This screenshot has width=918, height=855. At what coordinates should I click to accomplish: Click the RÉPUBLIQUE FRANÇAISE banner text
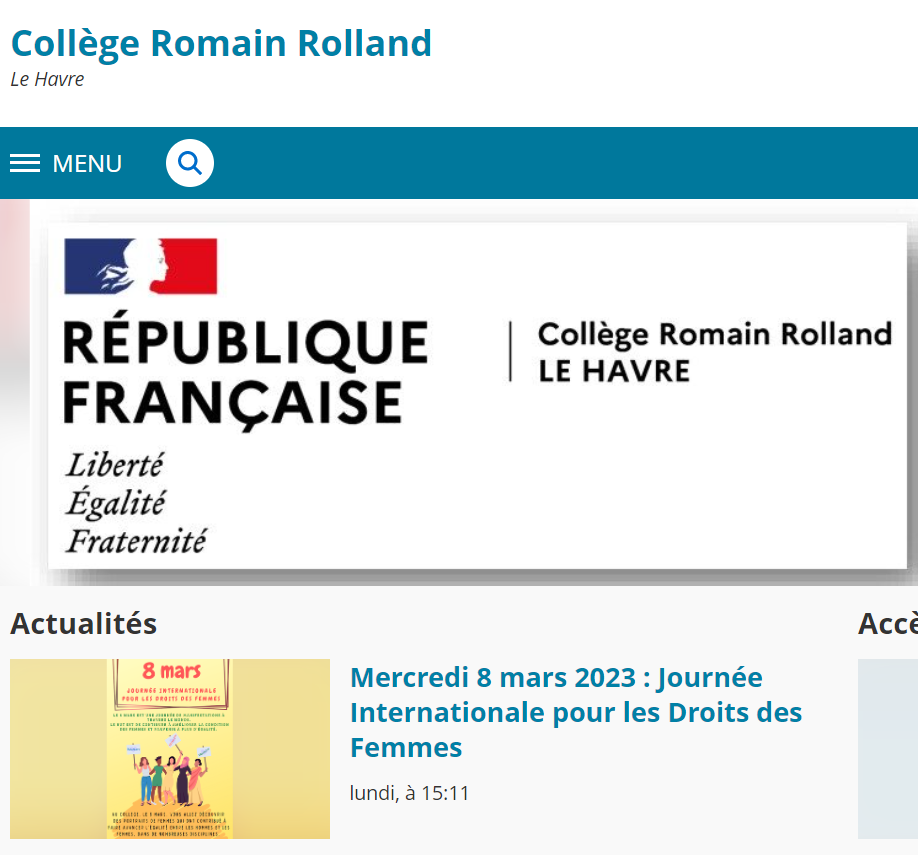tap(246, 372)
